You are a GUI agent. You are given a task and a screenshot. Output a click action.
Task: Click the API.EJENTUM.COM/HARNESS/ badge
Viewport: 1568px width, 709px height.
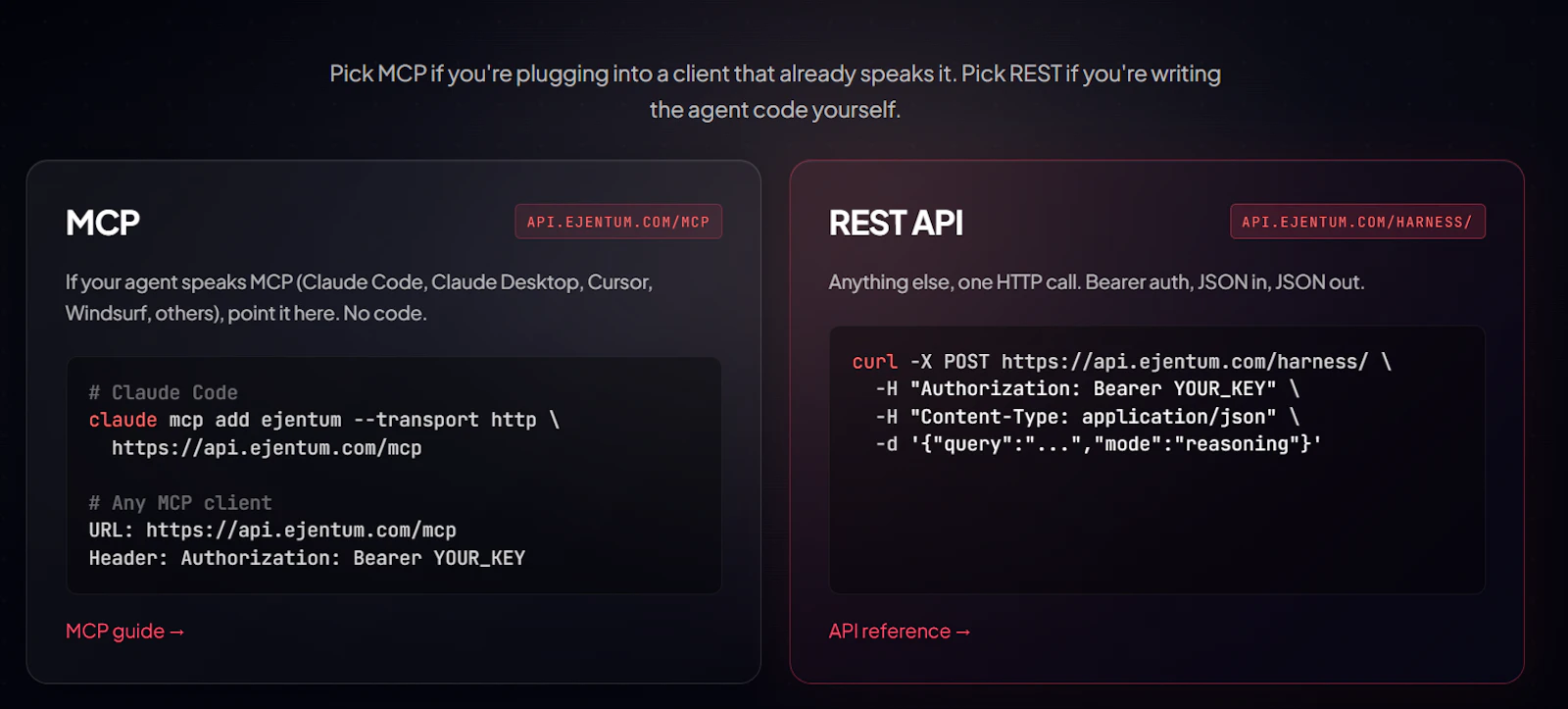[1357, 222]
